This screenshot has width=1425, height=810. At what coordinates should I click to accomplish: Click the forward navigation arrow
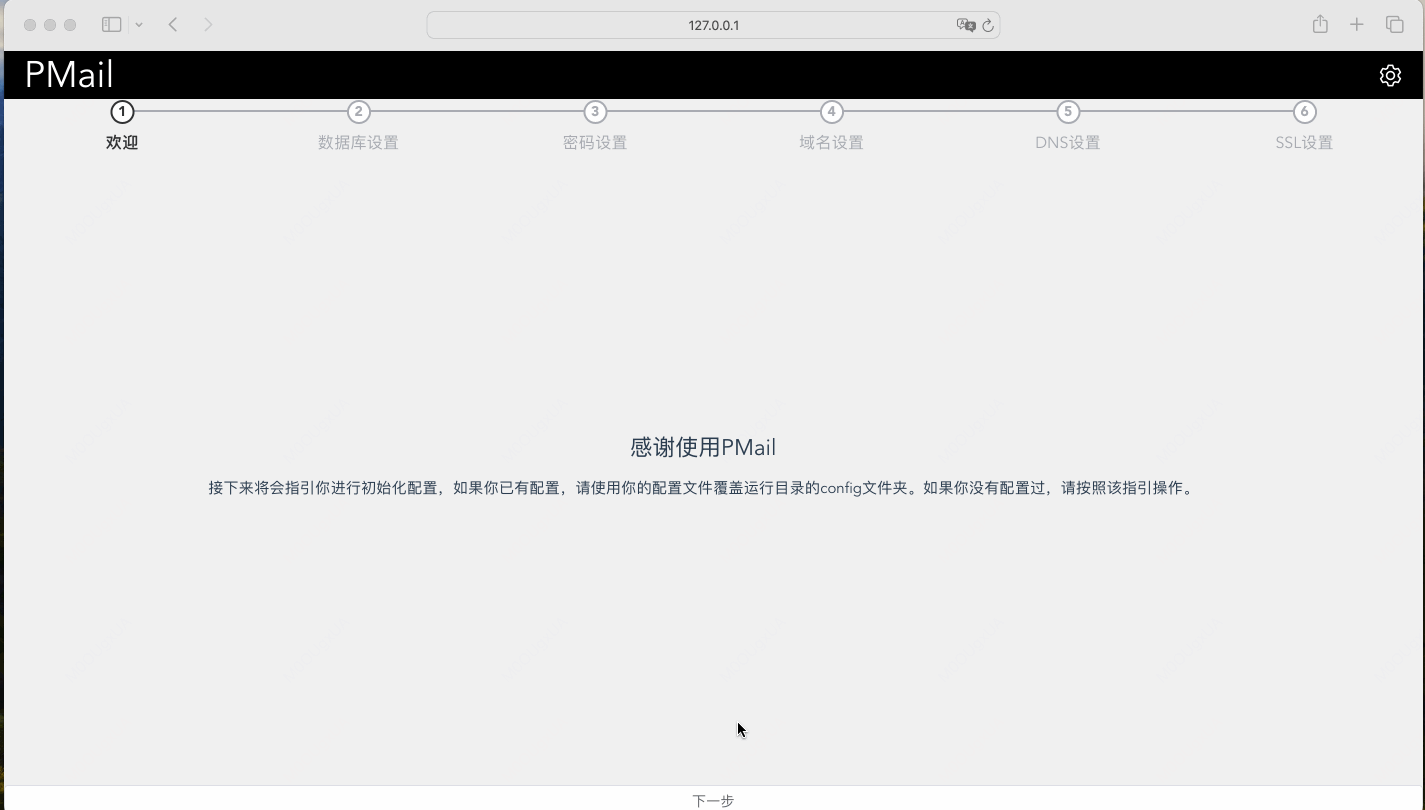(x=208, y=24)
